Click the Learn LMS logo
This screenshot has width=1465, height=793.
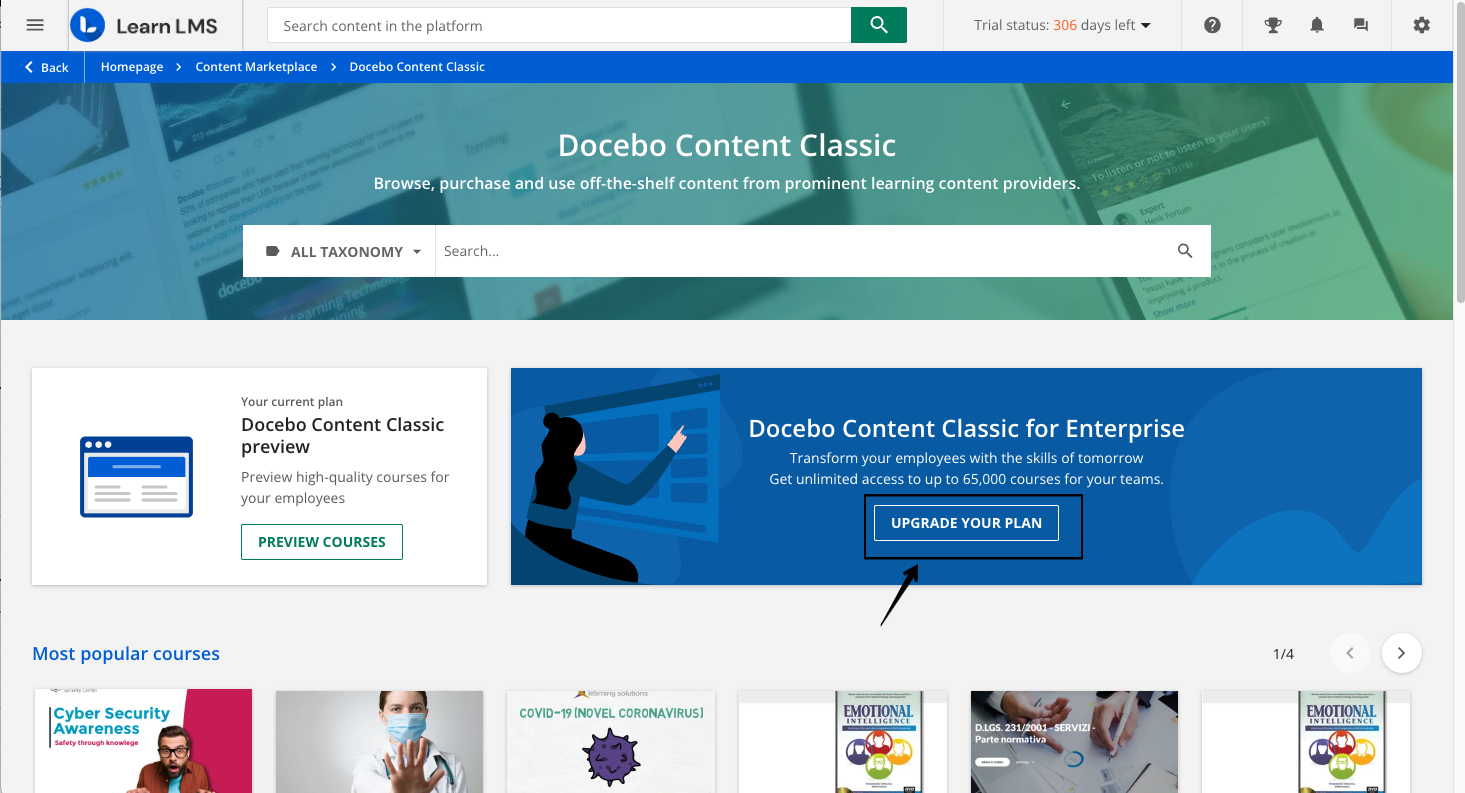point(145,24)
